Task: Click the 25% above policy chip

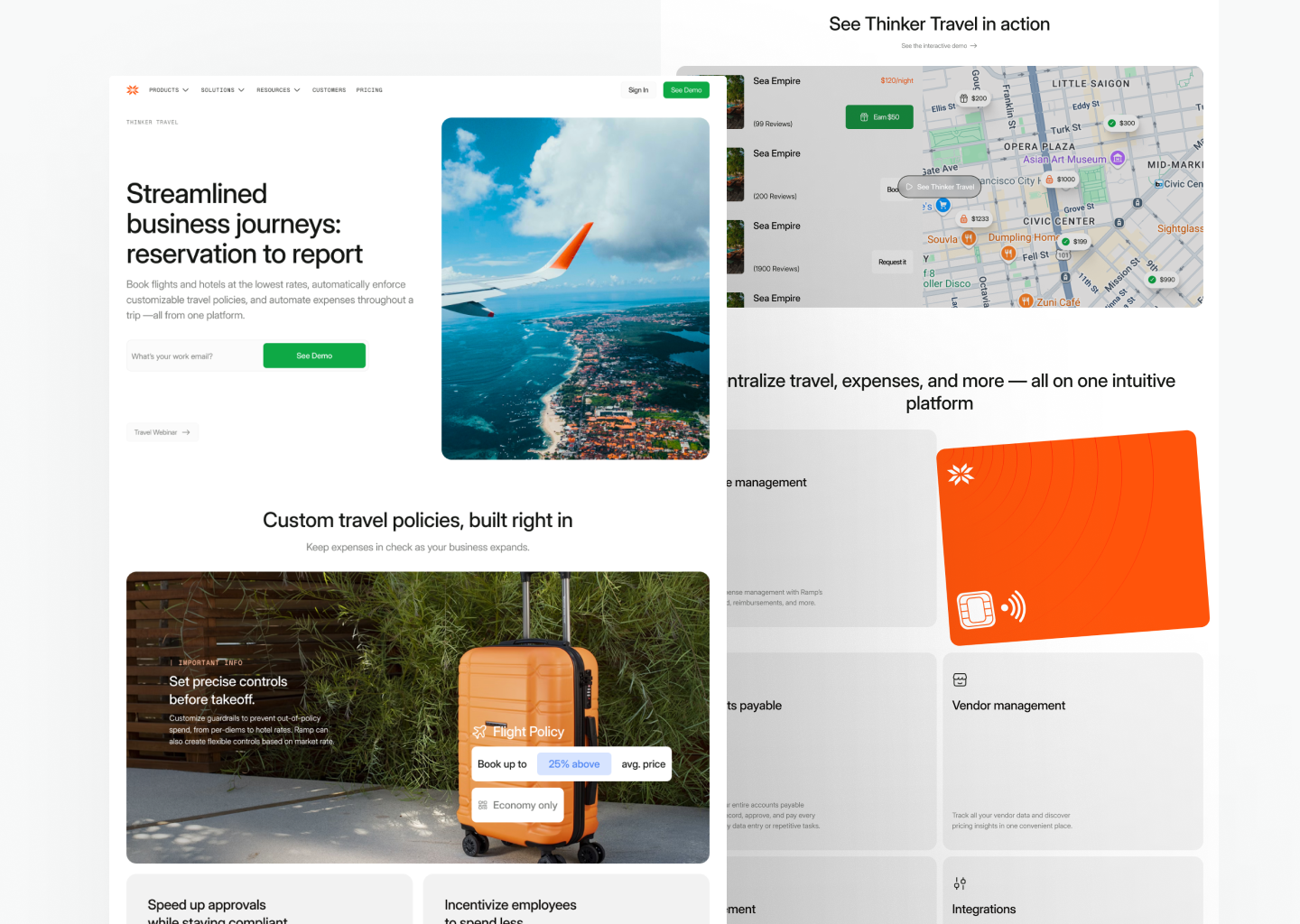Action: [574, 764]
